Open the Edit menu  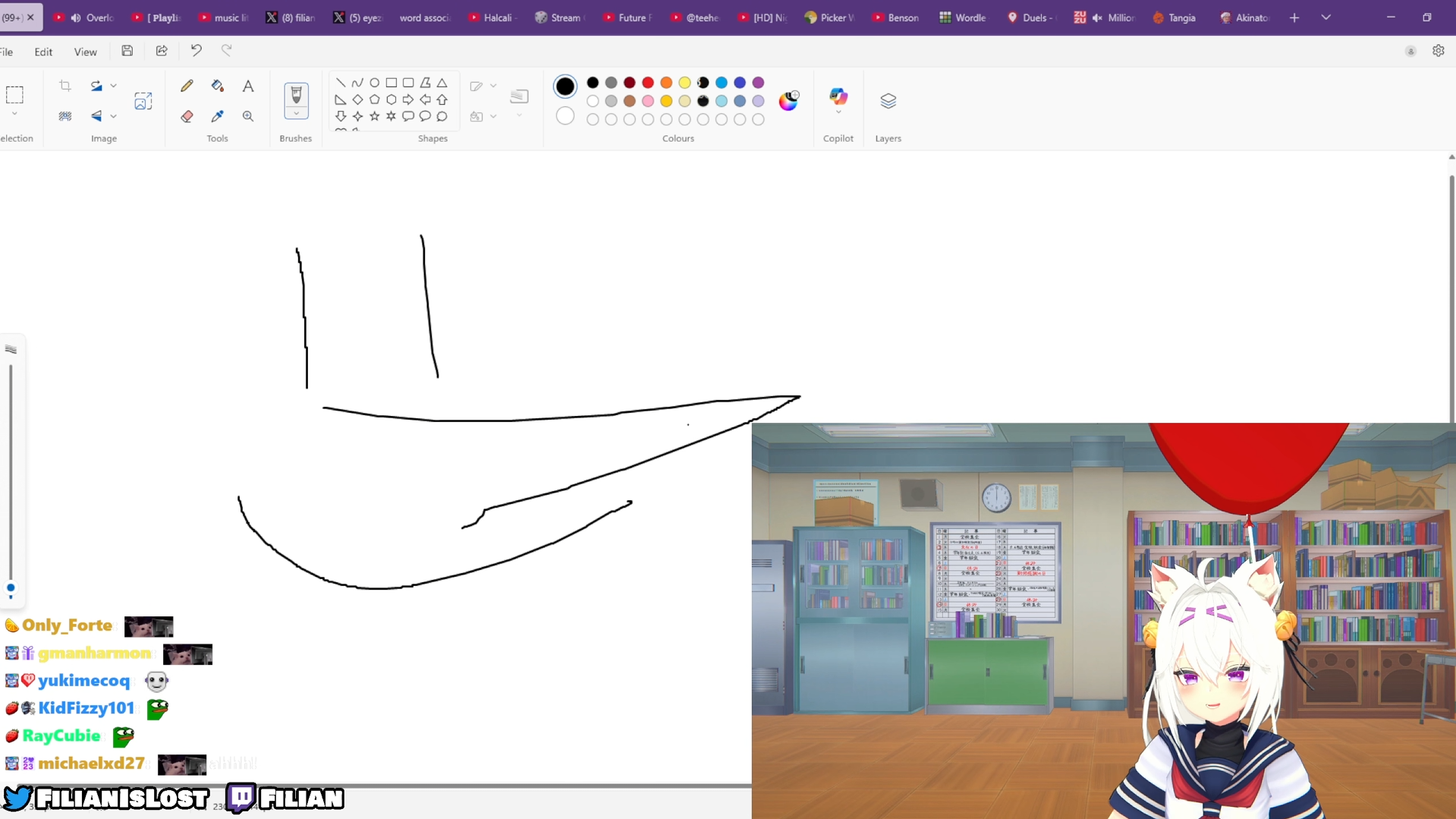43,52
